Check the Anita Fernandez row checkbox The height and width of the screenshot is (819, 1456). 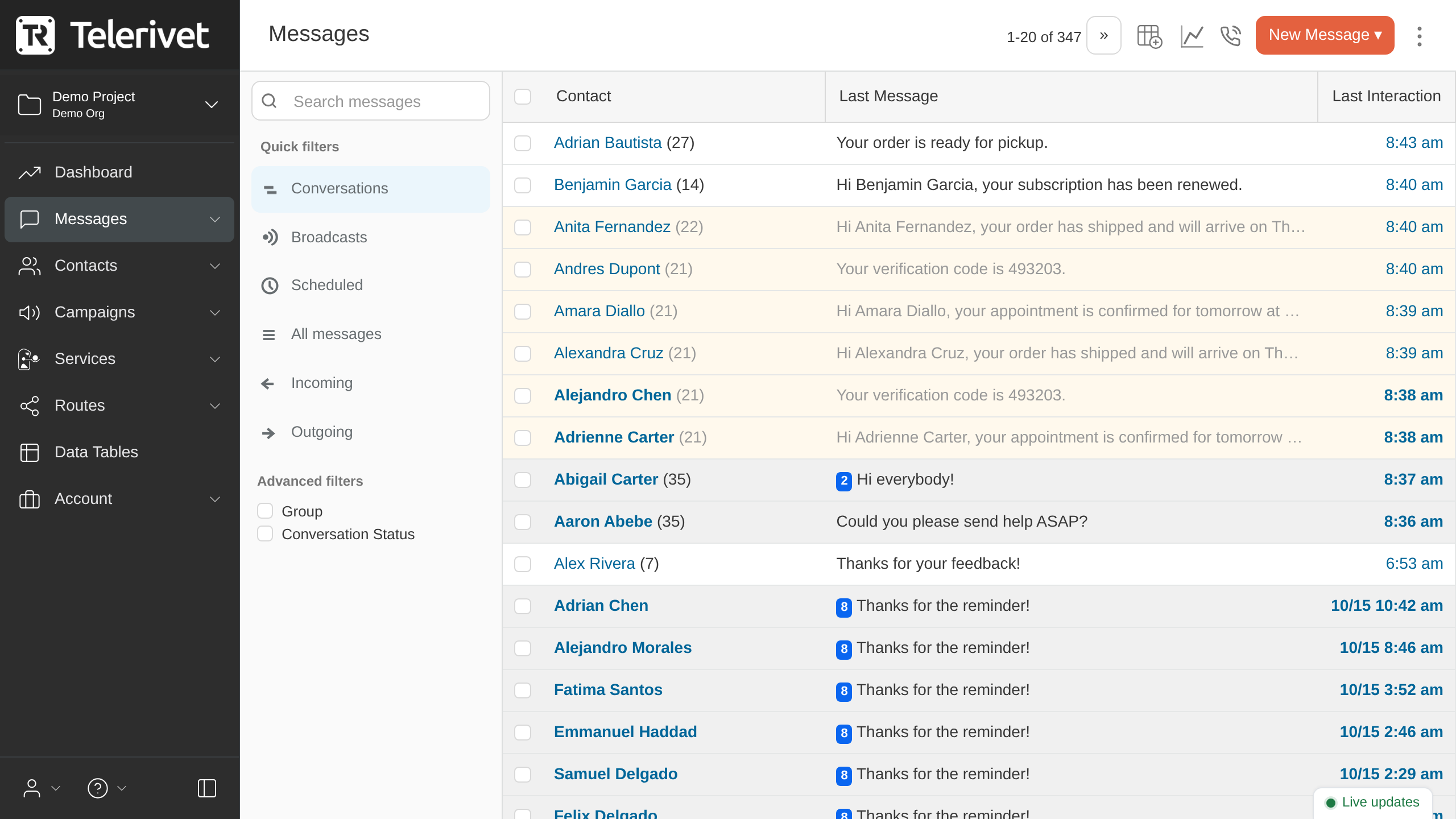[x=523, y=227]
